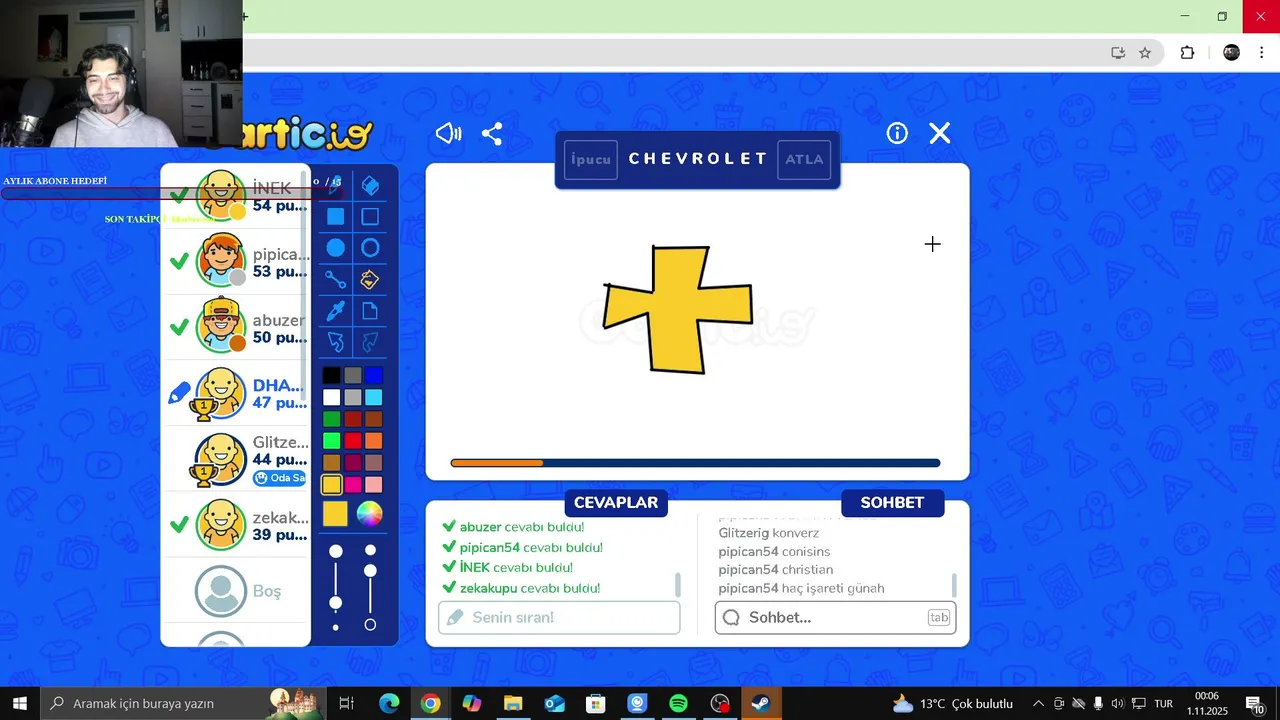Open player pipica... avatar
The image size is (1280, 720).
pyautogui.click(x=220, y=260)
